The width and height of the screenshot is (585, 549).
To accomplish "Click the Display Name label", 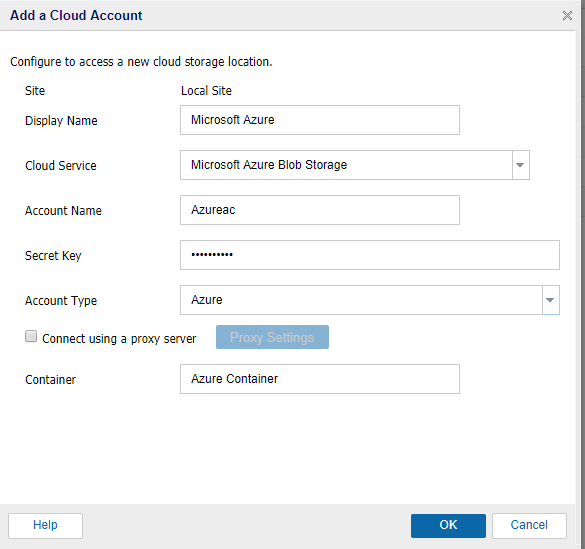I will click(x=61, y=121).
